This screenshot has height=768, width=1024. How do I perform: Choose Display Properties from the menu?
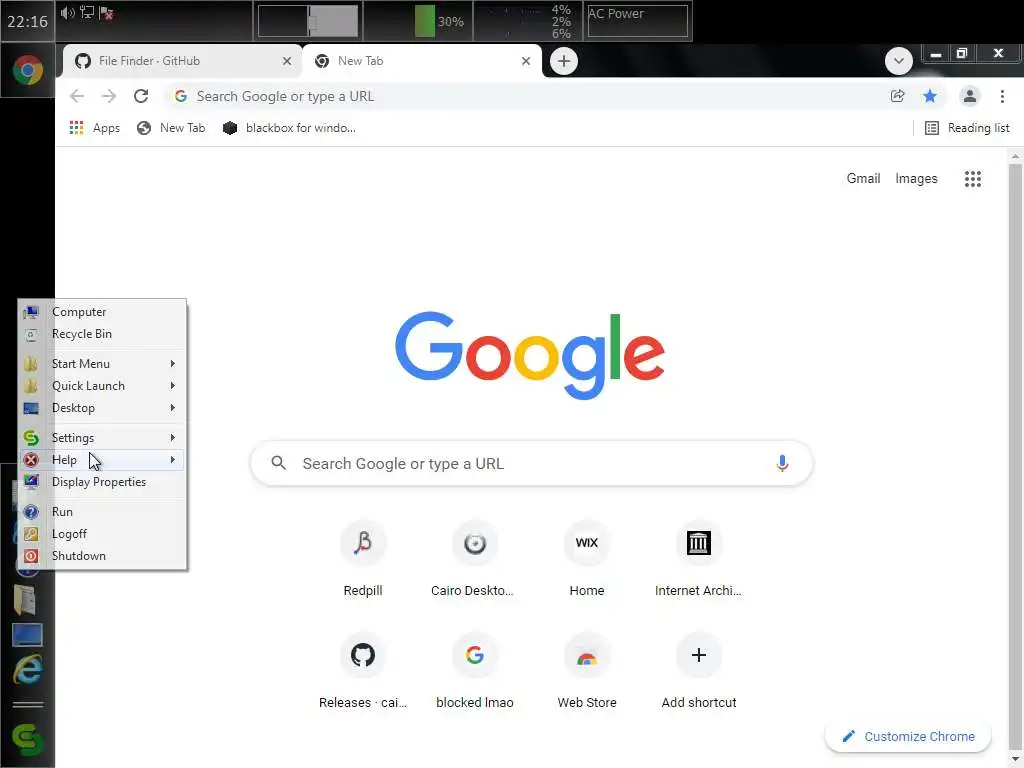pos(102,482)
